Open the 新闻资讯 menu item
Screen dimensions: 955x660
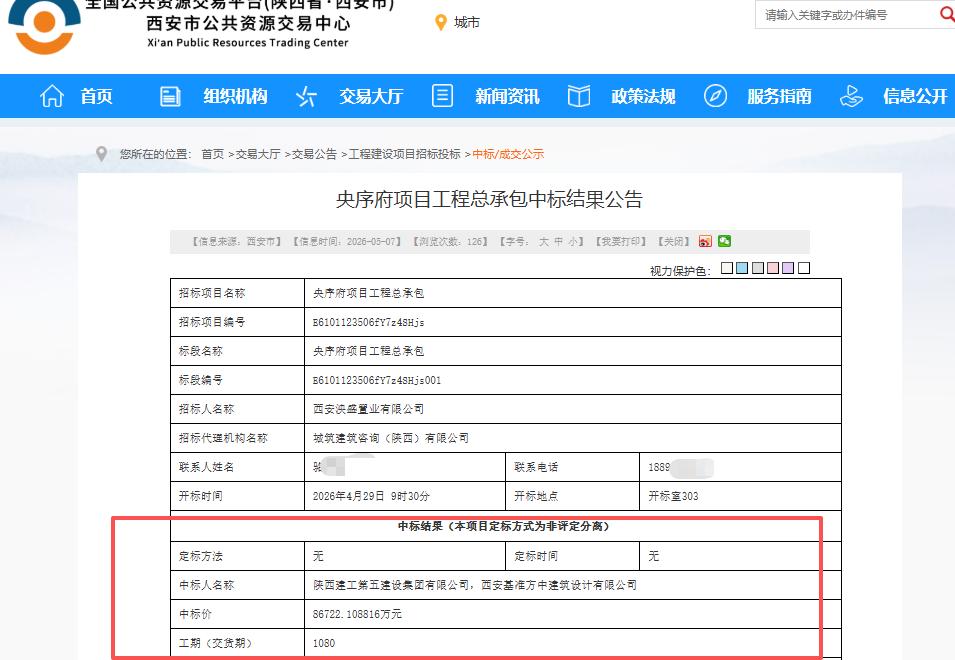[507, 96]
